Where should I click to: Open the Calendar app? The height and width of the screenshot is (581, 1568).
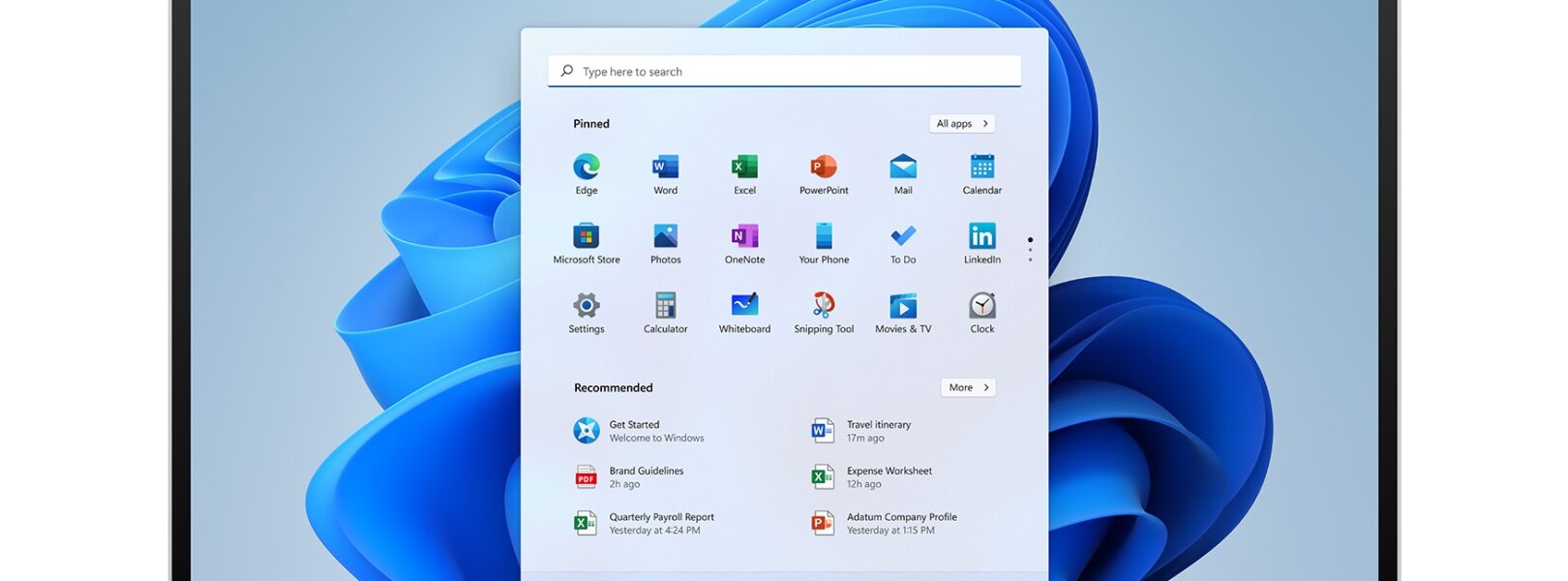[x=982, y=173]
